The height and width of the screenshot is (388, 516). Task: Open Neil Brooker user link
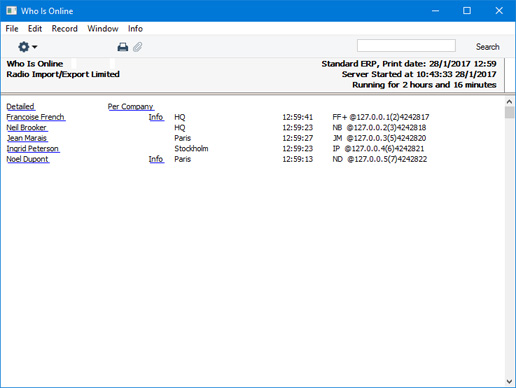pos(27,128)
